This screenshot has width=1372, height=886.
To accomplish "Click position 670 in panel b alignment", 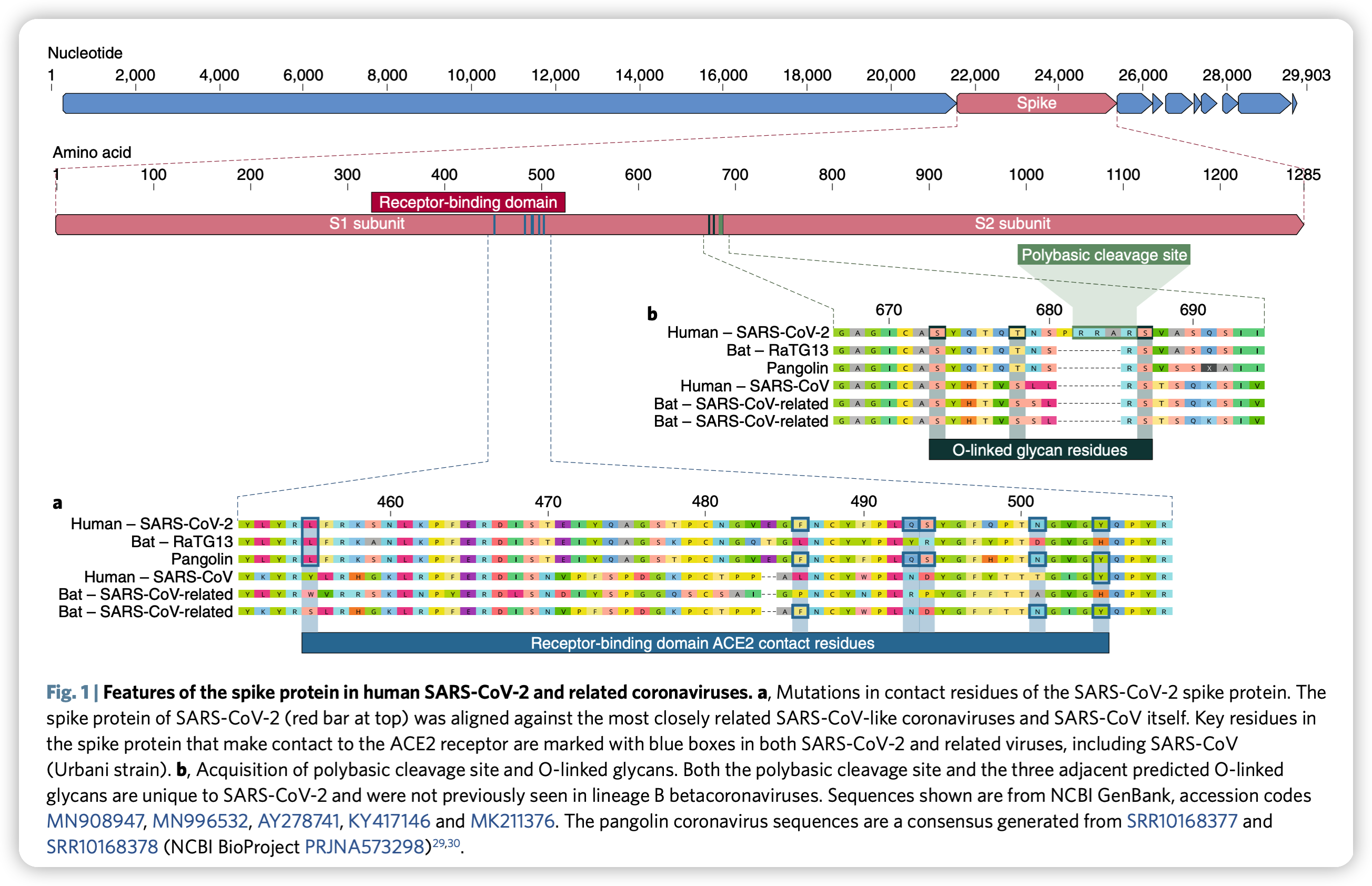I will coord(889,310).
